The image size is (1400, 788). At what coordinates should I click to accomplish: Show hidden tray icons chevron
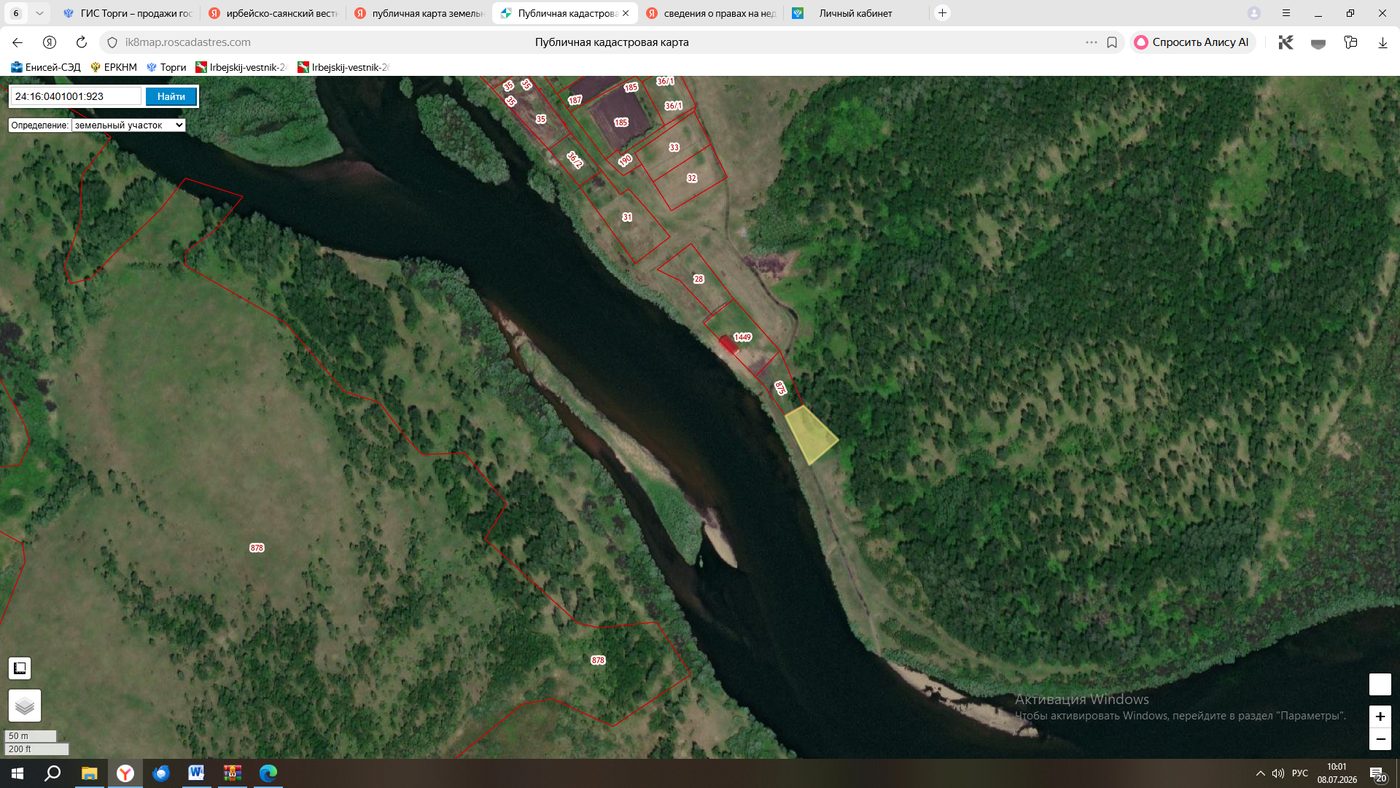click(x=1260, y=773)
